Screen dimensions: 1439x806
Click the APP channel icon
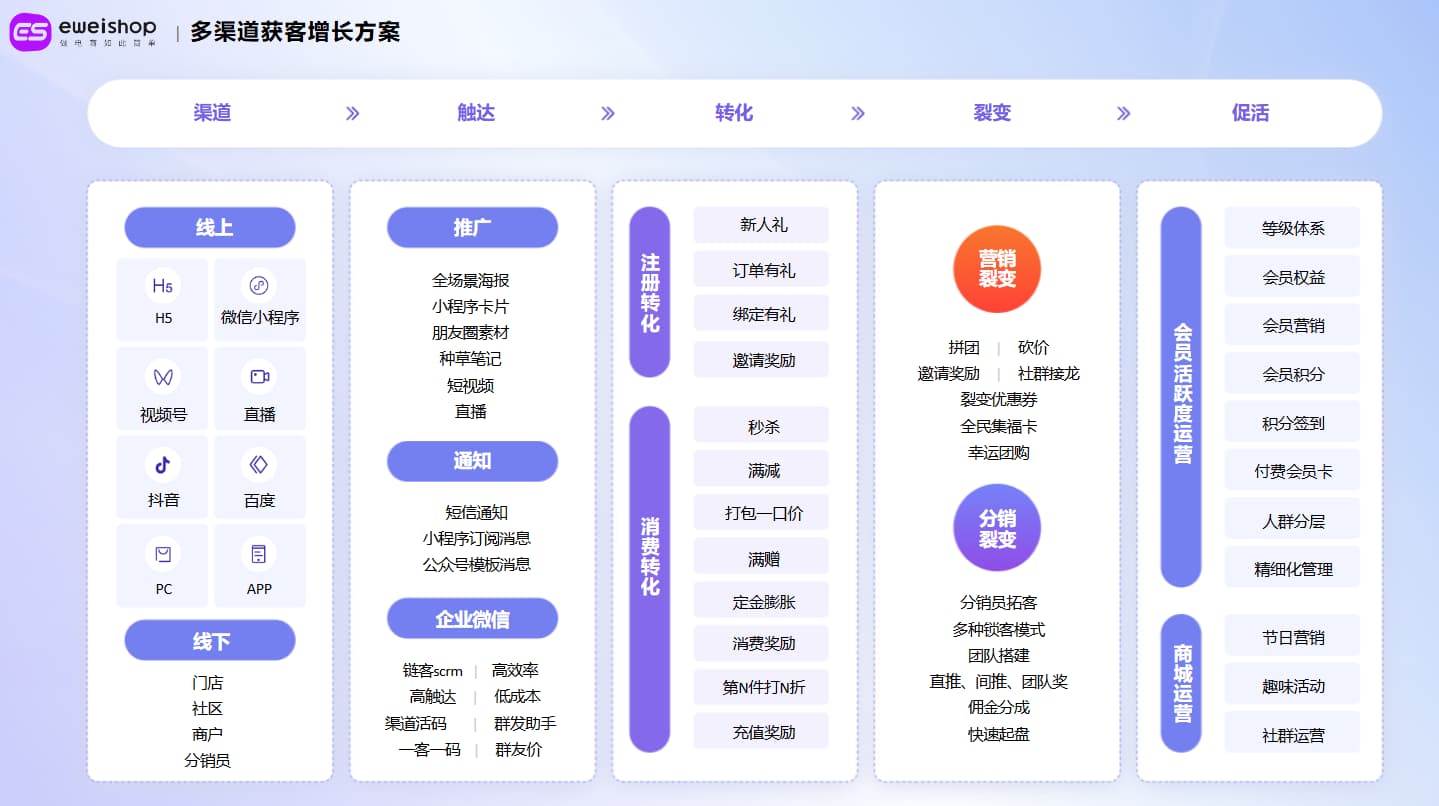coord(259,553)
